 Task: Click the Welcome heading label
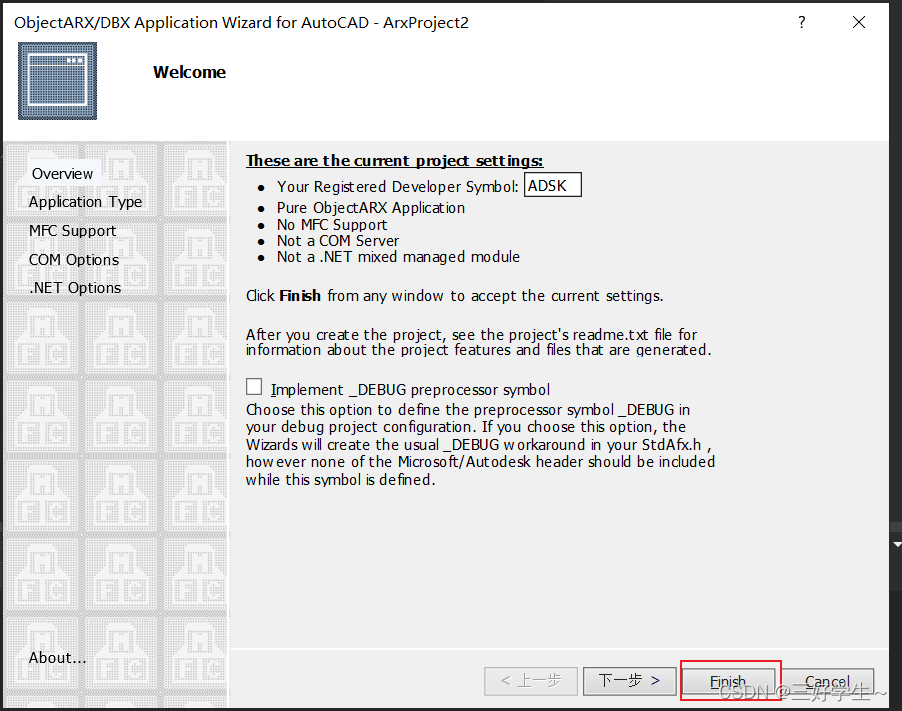click(189, 72)
